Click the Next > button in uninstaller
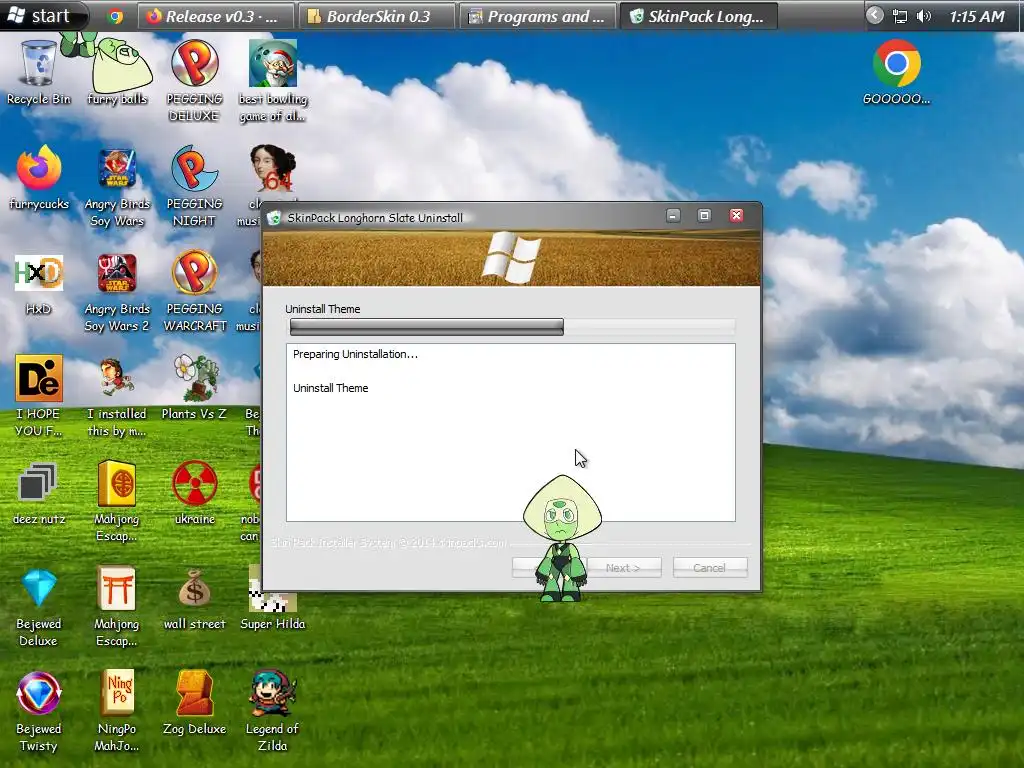Screen dimensions: 1024x768 point(624,568)
